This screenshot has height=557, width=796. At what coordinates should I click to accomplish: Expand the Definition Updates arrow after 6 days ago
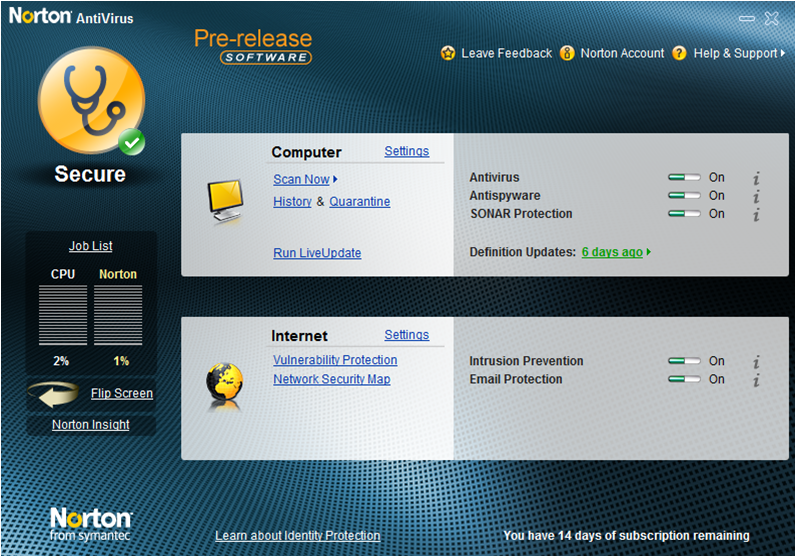649,252
